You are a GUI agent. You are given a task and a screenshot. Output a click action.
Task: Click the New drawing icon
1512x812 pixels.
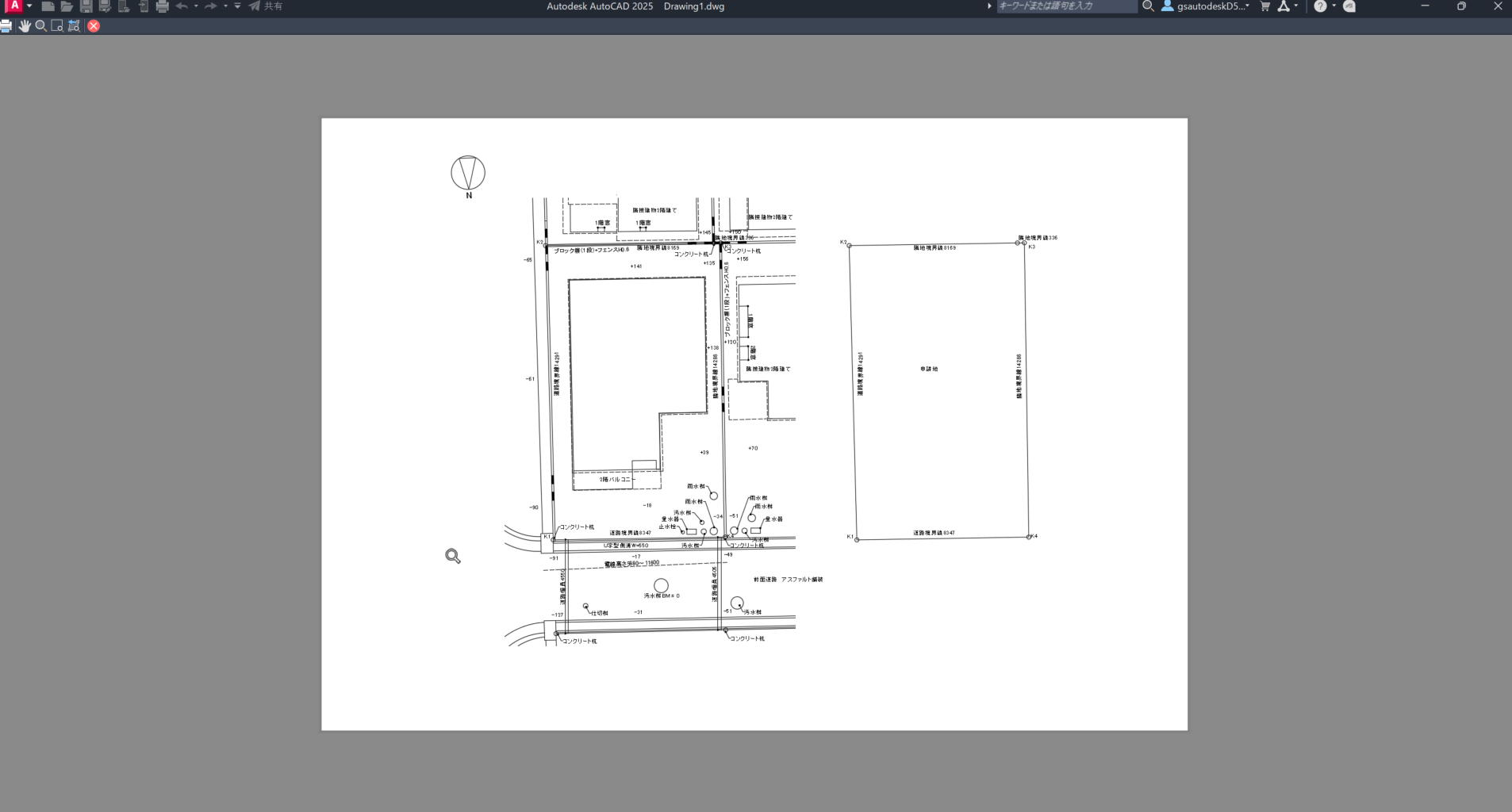pos(48,6)
